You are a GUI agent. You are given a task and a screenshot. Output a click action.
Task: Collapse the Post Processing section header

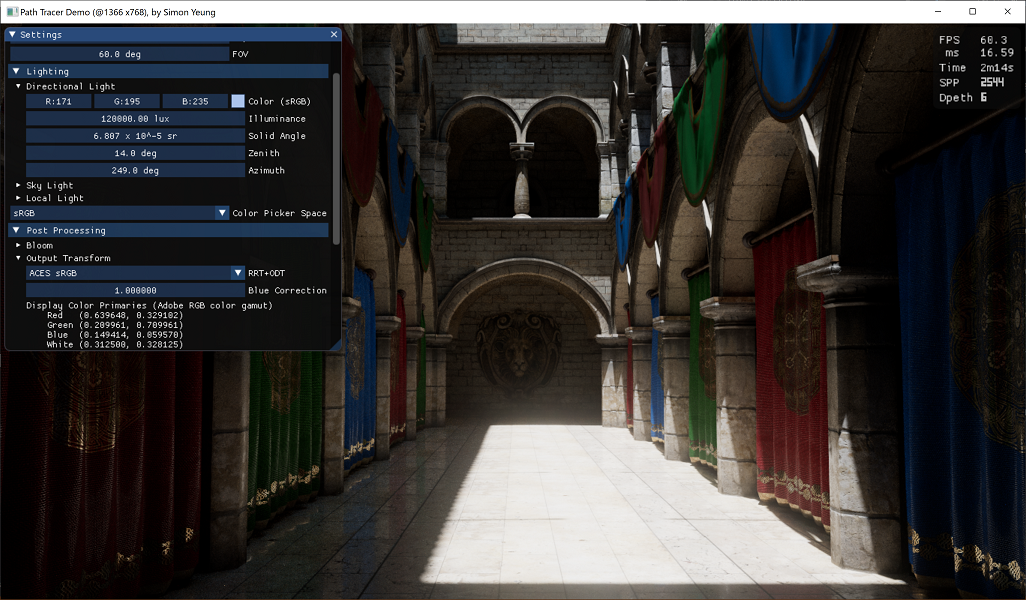(x=169, y=230)
